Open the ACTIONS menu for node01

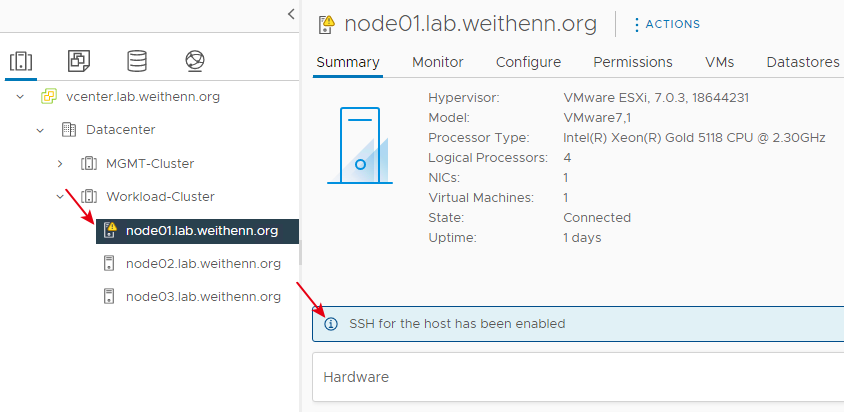point(666,24)
